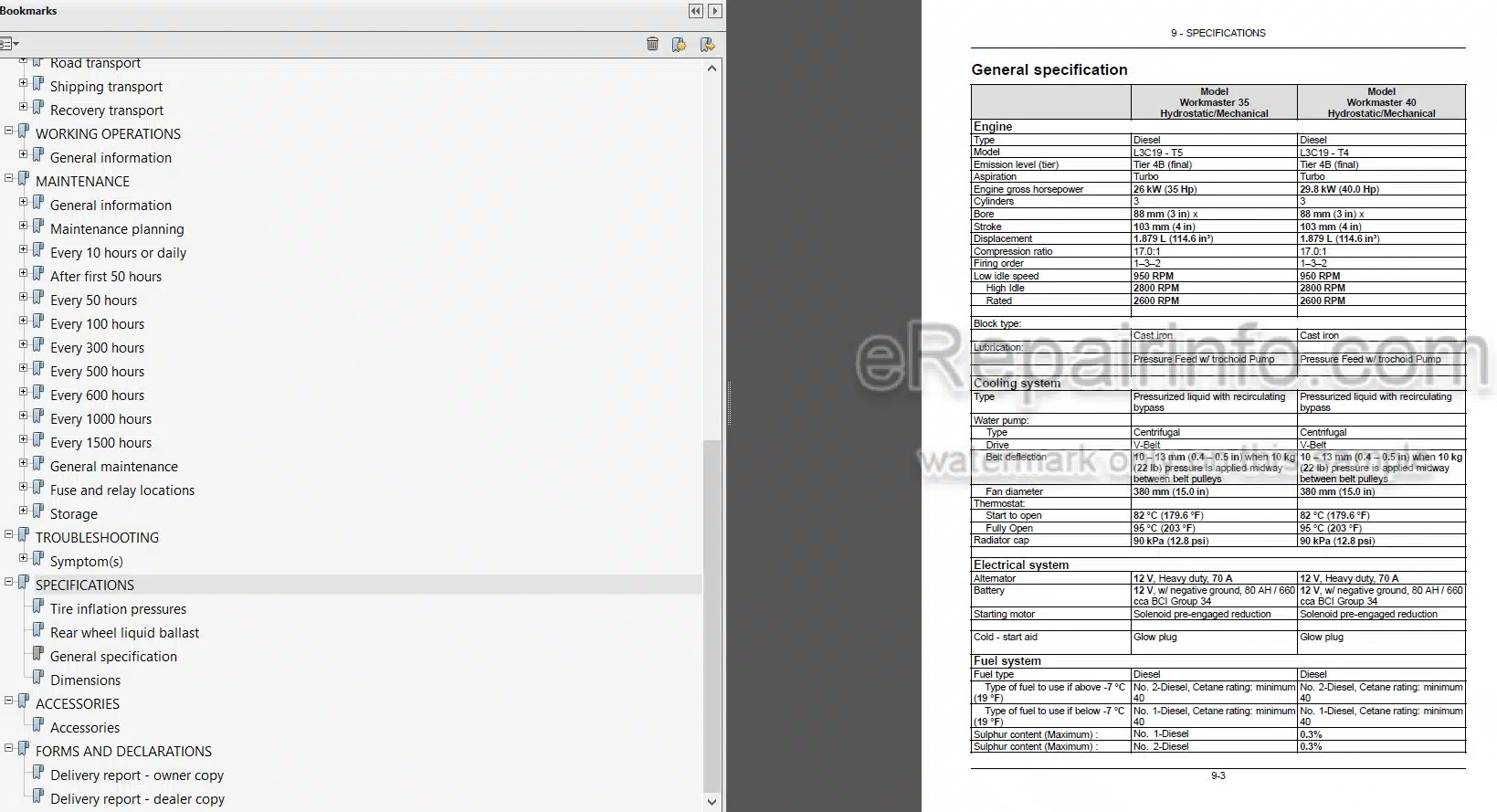
Task: Select the MAINTENANCE bookmark heading
Action: (x=82, y=182)
